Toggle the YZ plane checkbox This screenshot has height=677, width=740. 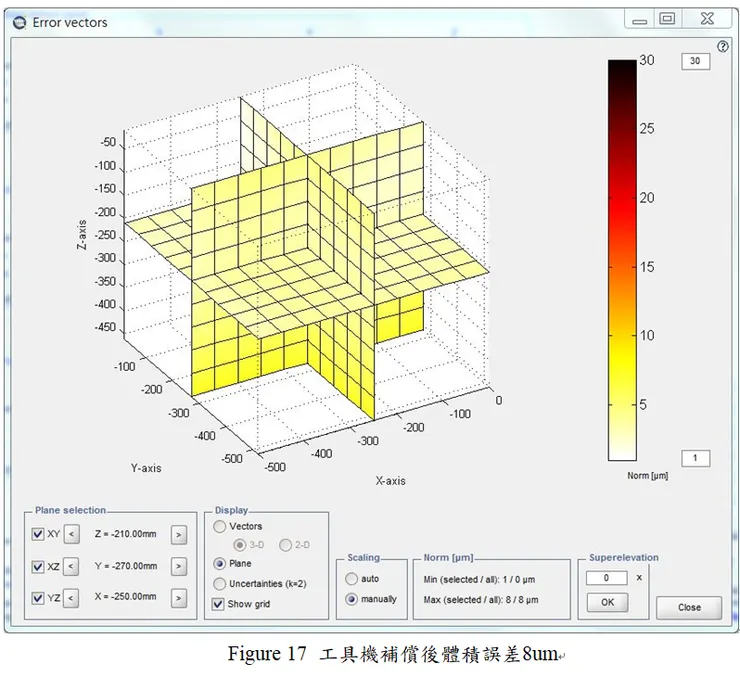(x=38, y=598)
